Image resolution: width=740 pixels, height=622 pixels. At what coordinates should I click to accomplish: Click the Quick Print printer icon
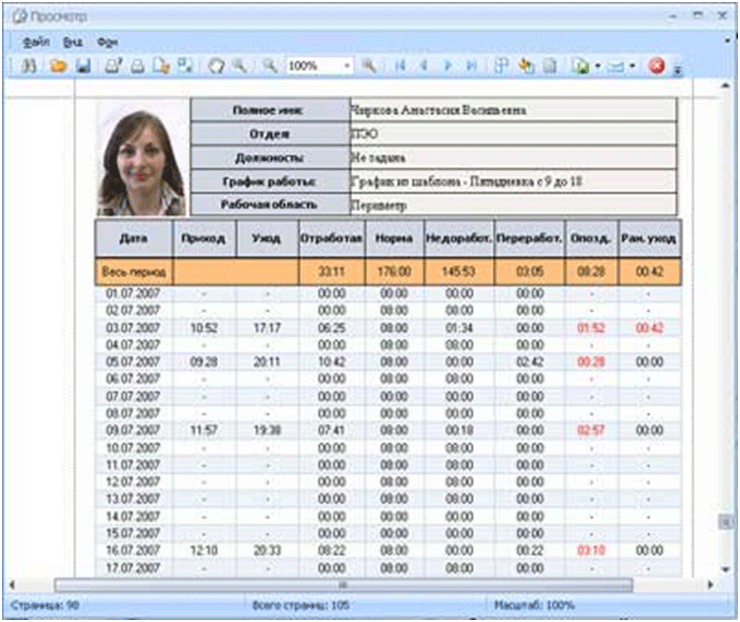[x=137, y=66]
